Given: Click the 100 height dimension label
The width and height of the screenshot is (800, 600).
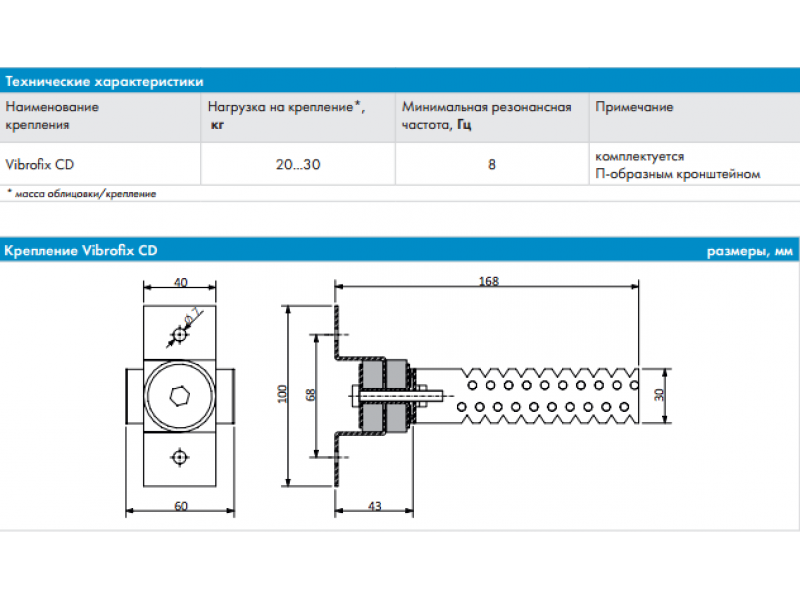Looking at the screenshot, I should click(x=283, y=394).
